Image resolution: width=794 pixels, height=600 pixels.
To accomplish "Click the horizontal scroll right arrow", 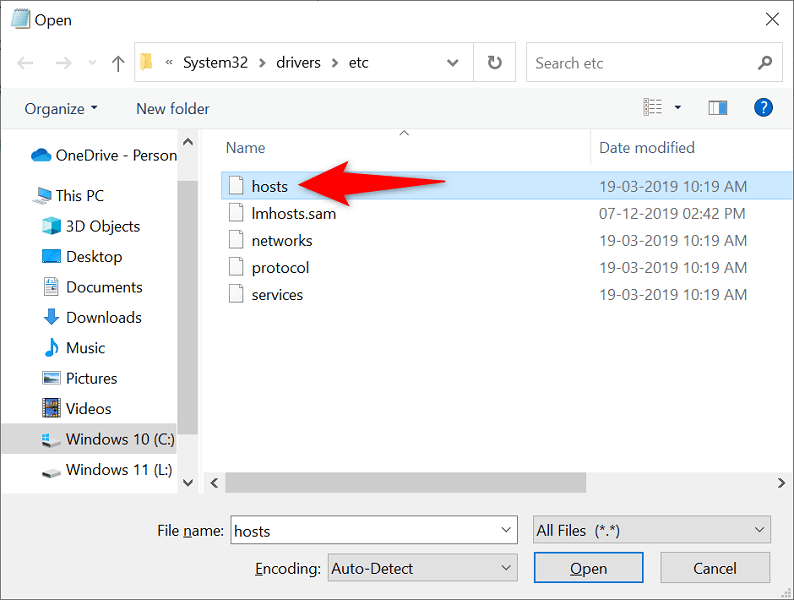I will pos(781,483).
